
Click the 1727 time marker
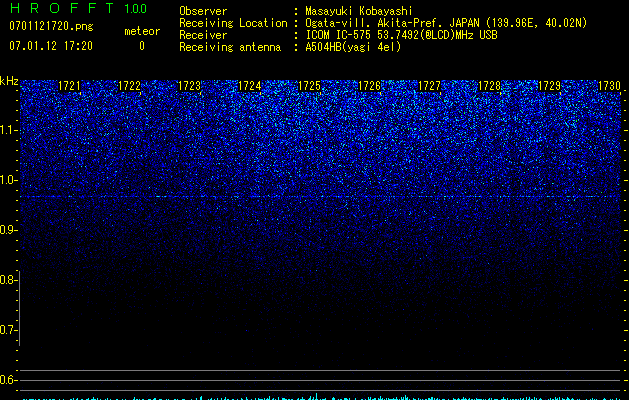[x=429, y=86]
